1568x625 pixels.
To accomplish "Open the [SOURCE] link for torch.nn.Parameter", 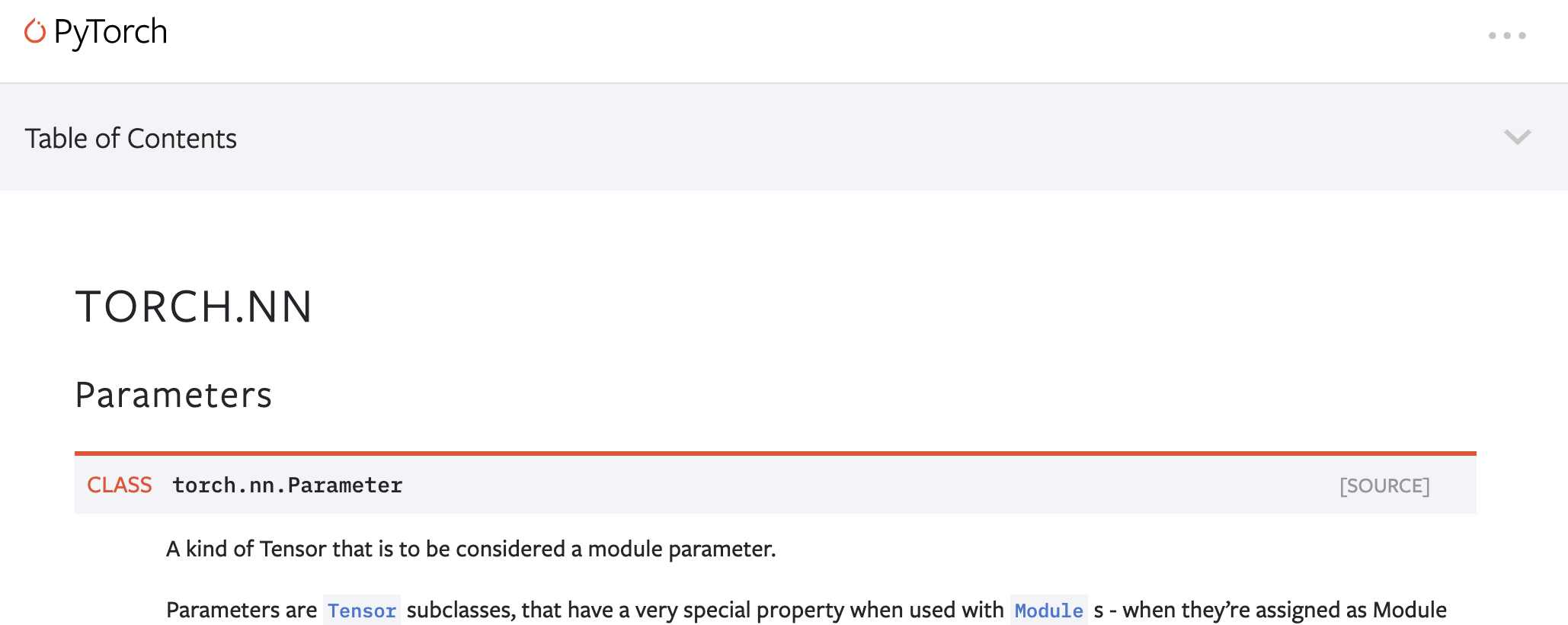I will pyautogui.click(x=1384, y=486).
